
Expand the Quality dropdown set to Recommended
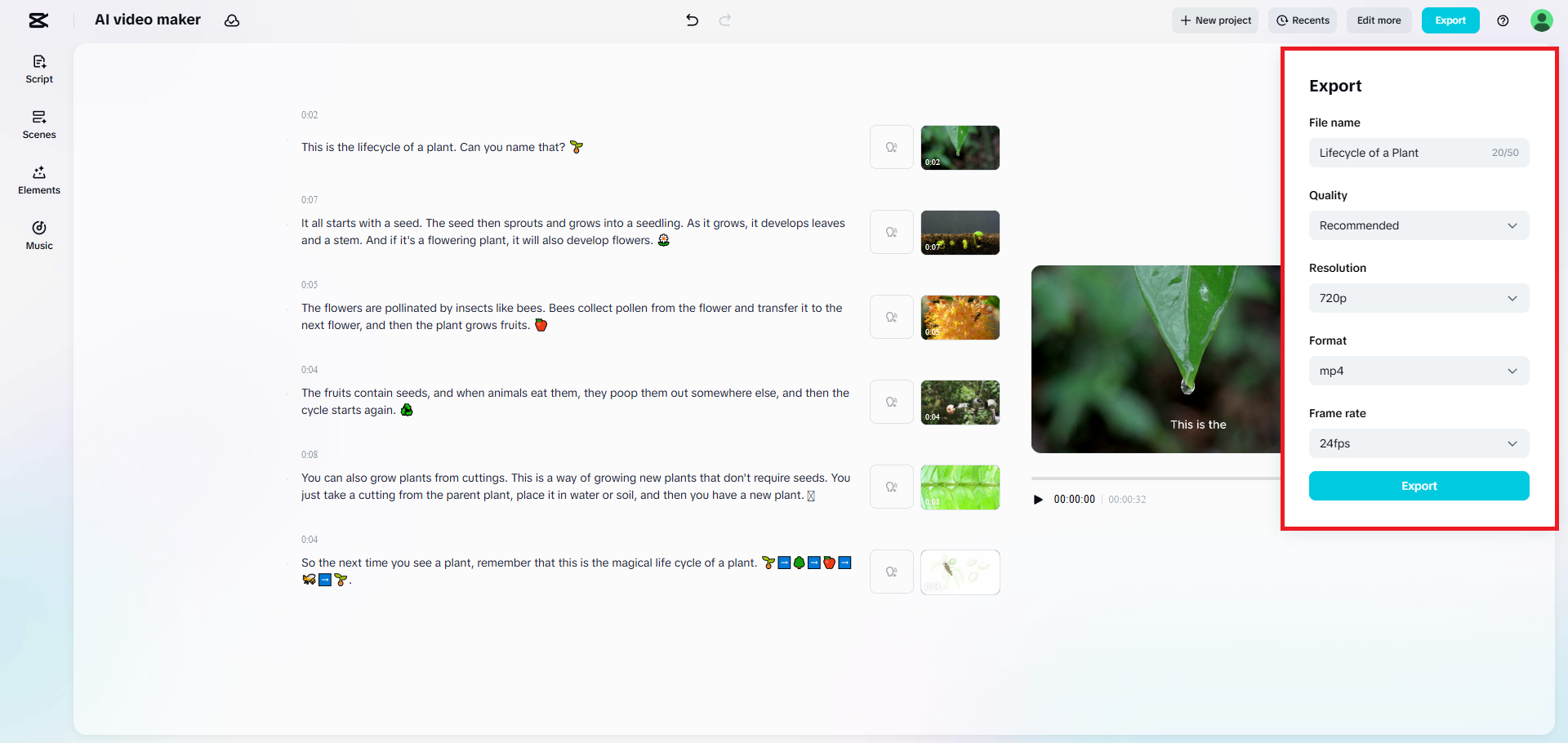(1419, 225)
